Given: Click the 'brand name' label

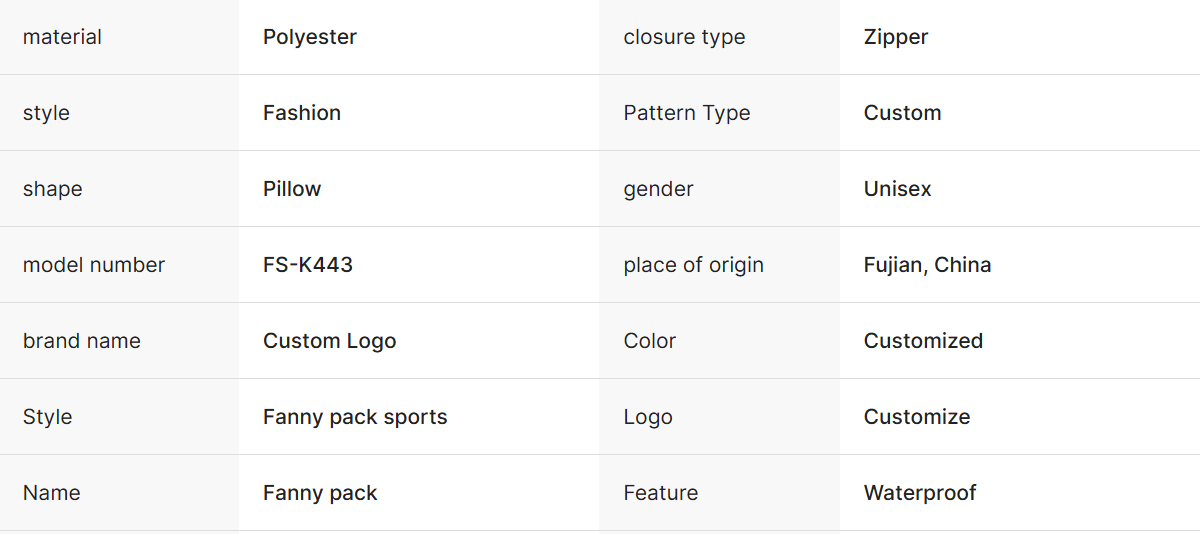Looking at the screenshot, I should point(82,341).
